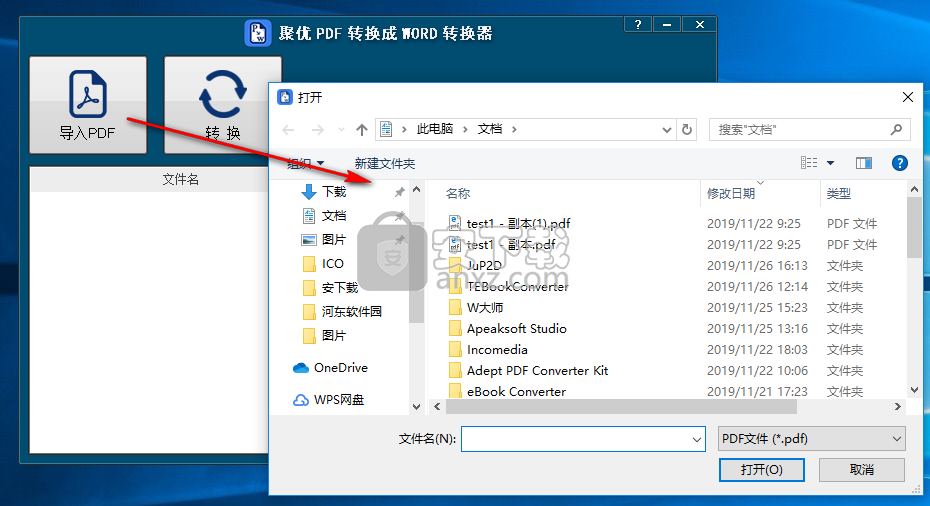Change the file view layout icon
The width and height of the screenshot is (930, 506).
809,163
